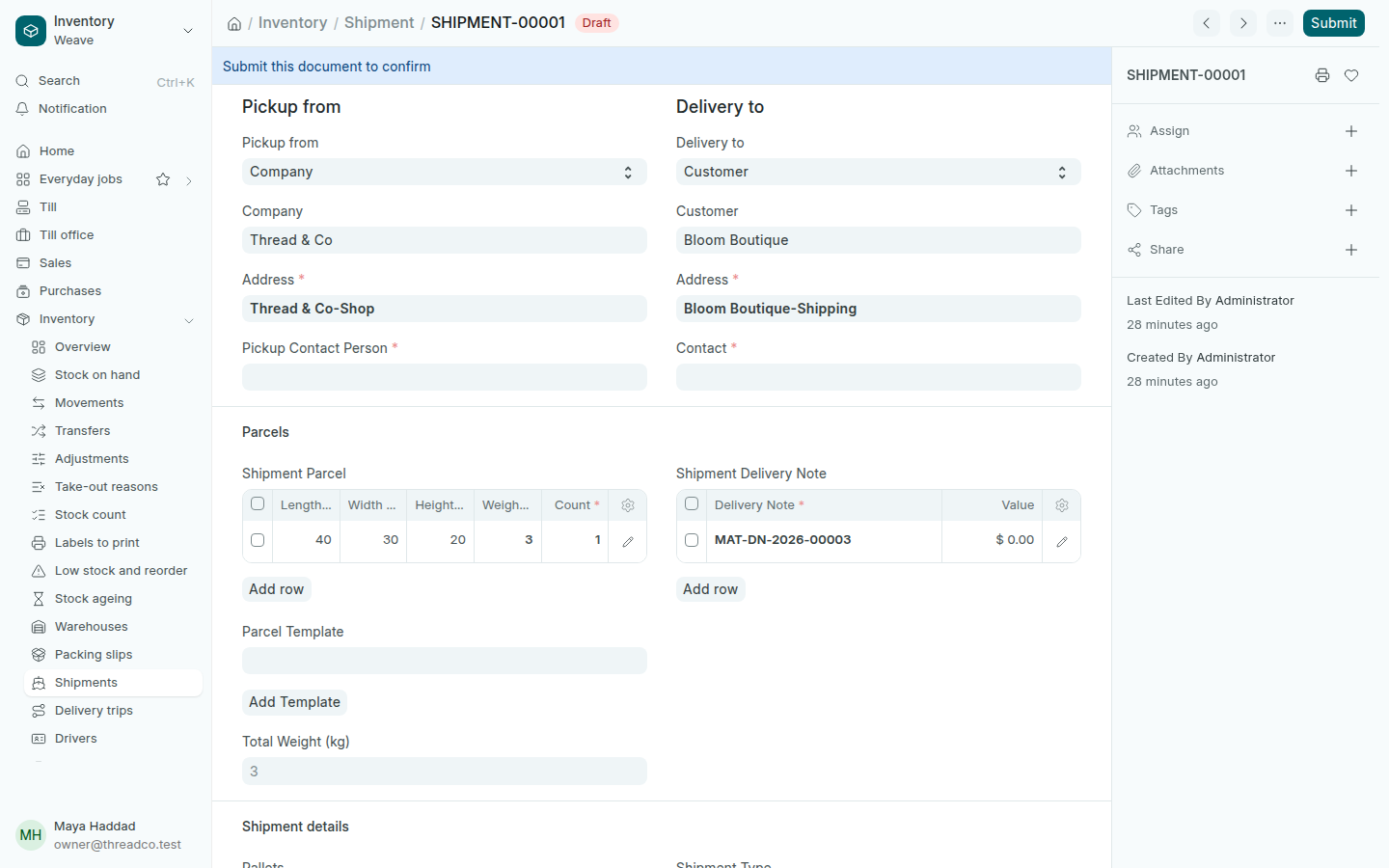Check the MAT-DN-2026-00003 row
This screenshot has height=868, width=1389.
click(692, 540)
